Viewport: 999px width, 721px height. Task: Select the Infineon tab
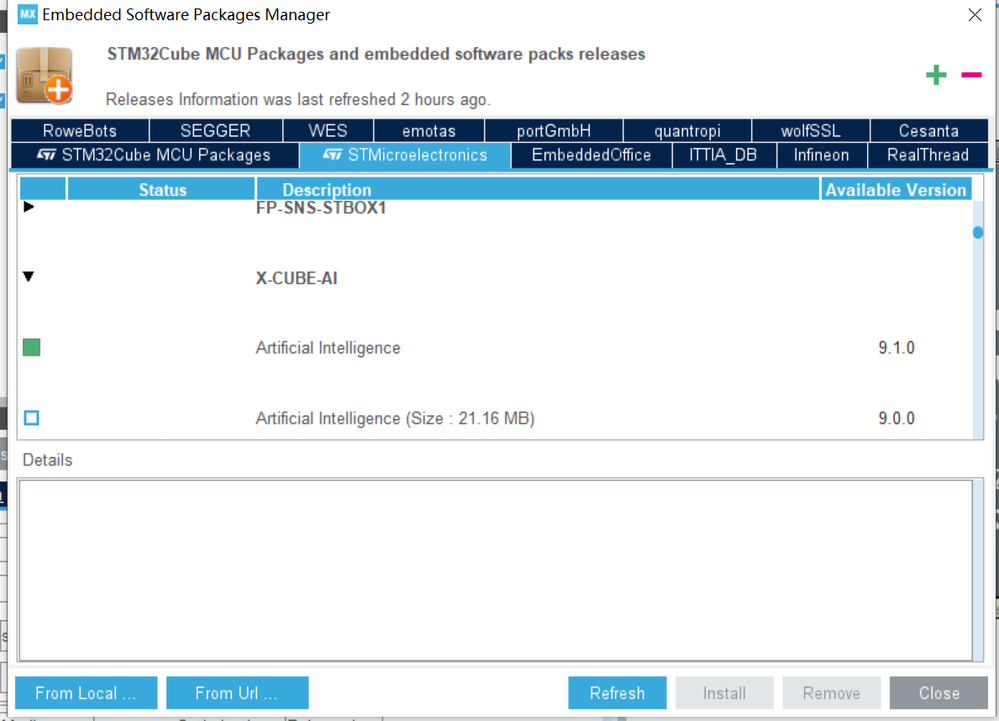pos(821,155)
